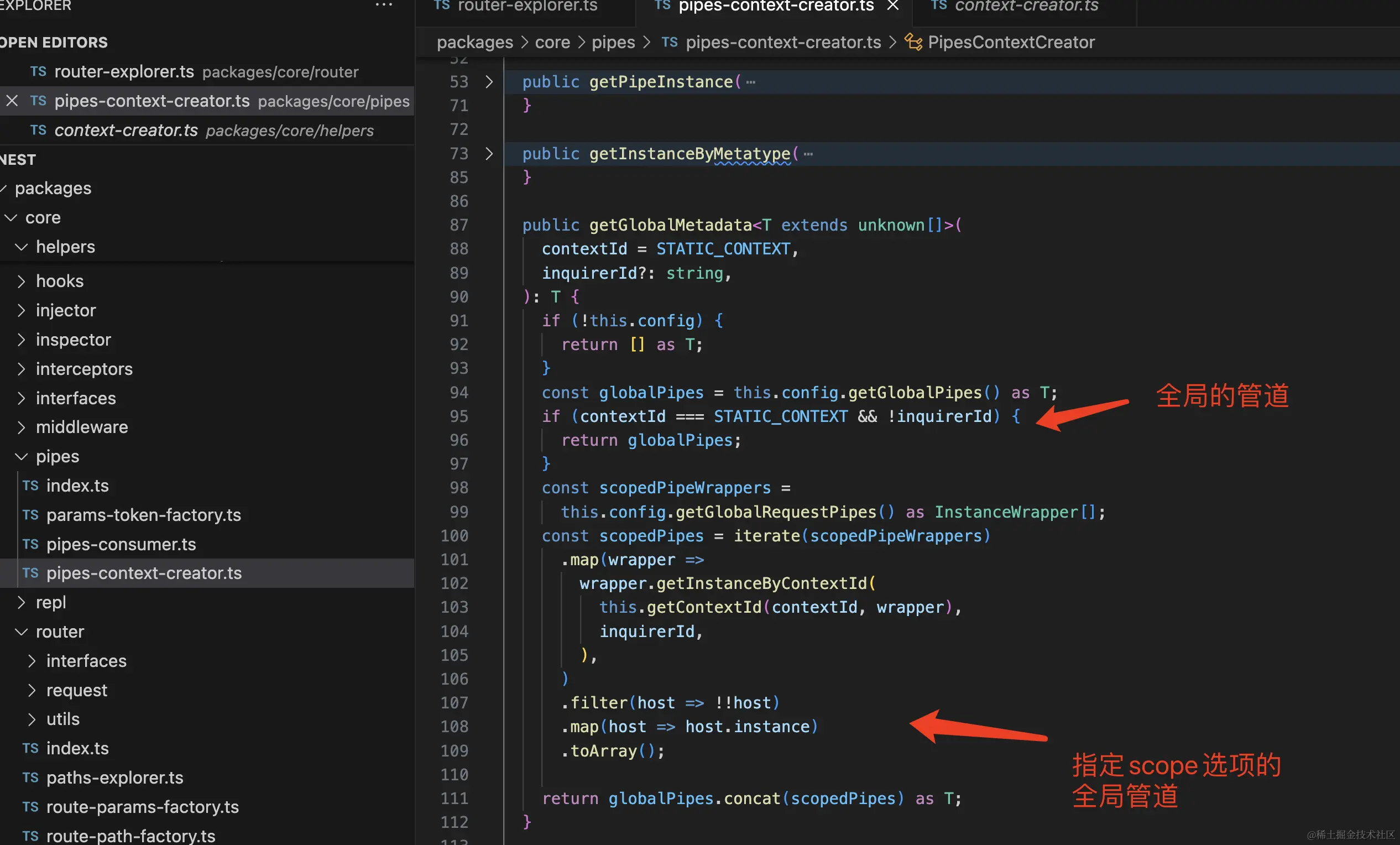Click TS icon next to params-token-factory.ts
1400x845 pixels.
click(x=30, y=515)
